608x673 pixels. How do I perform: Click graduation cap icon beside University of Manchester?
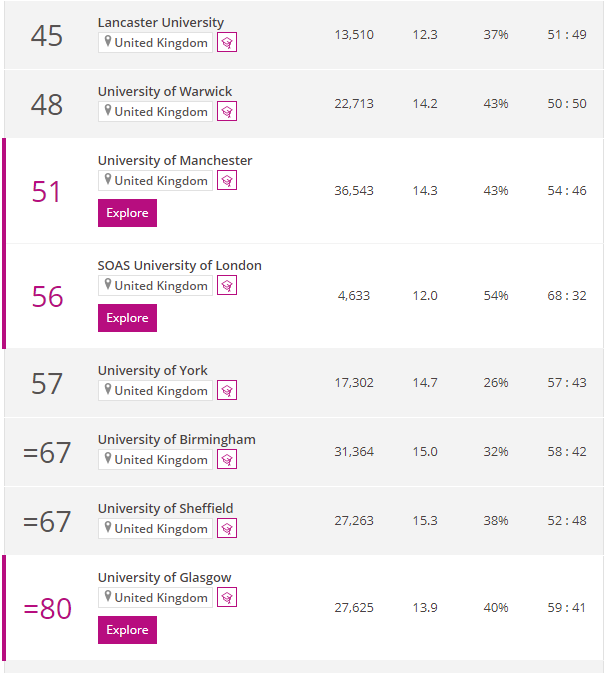[x=227, y=180]
